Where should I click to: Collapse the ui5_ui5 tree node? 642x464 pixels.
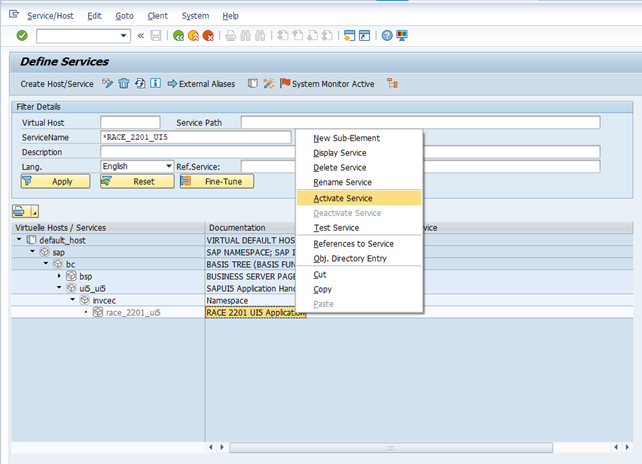[59, 288]
